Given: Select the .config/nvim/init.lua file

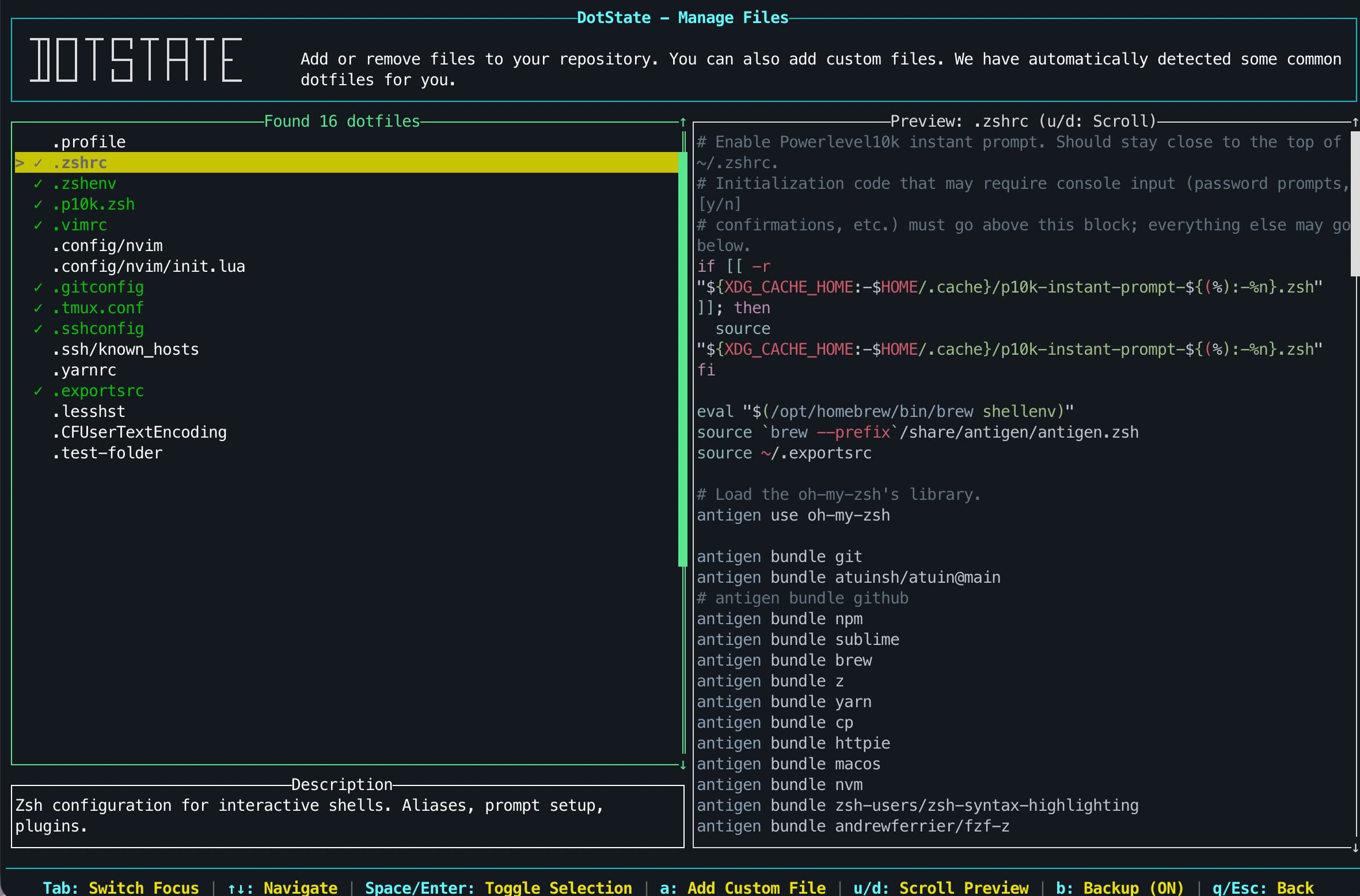Looking at the screenshot, I should click(149, 267).
